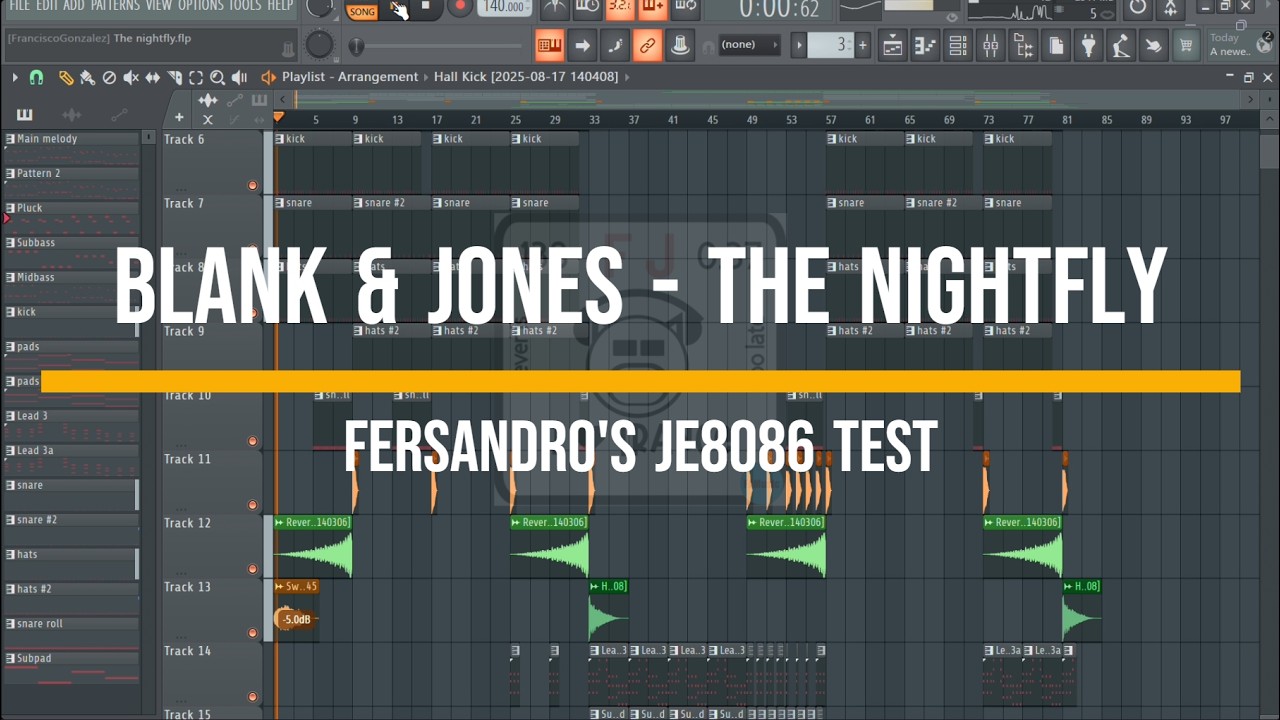1280x720 pixels.
Task: Select the Paint brush tool
Action: click(87, 77)
